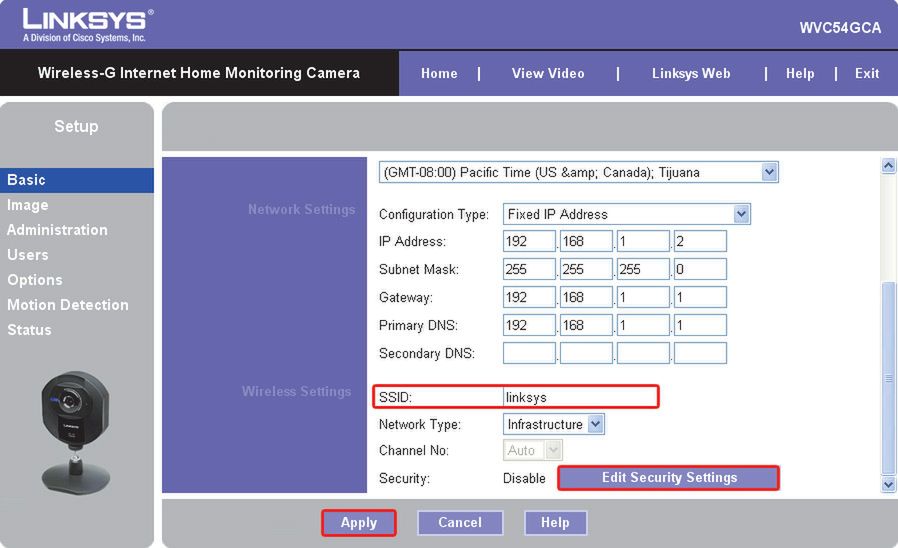Click the third Secondary DNS field
The width and height of the screenshot is (898, 548).
point(643,353)
